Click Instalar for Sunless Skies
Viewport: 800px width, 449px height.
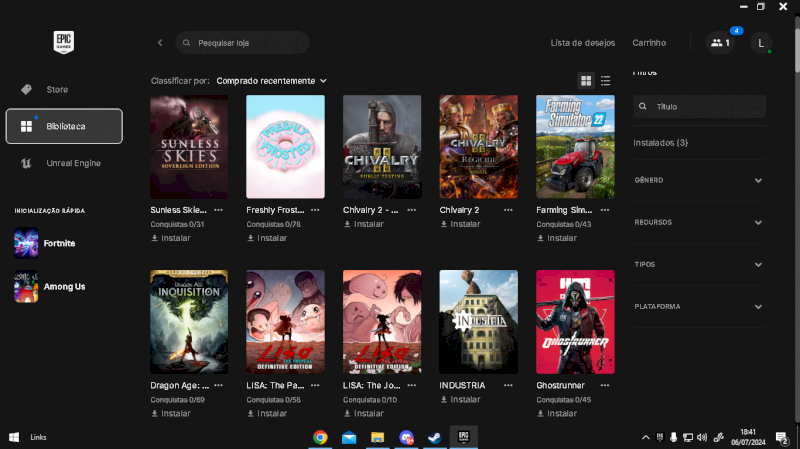(171, 238)
